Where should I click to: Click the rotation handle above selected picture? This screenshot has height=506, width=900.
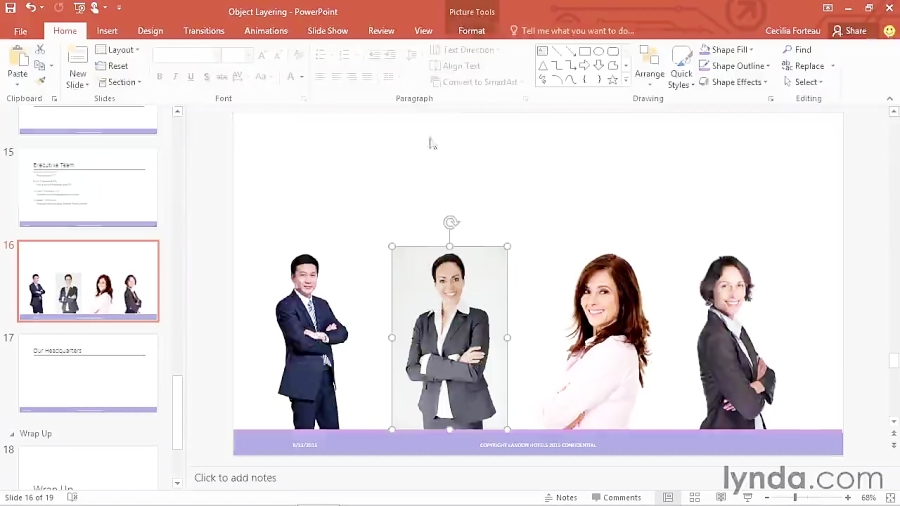click(451, 223)
